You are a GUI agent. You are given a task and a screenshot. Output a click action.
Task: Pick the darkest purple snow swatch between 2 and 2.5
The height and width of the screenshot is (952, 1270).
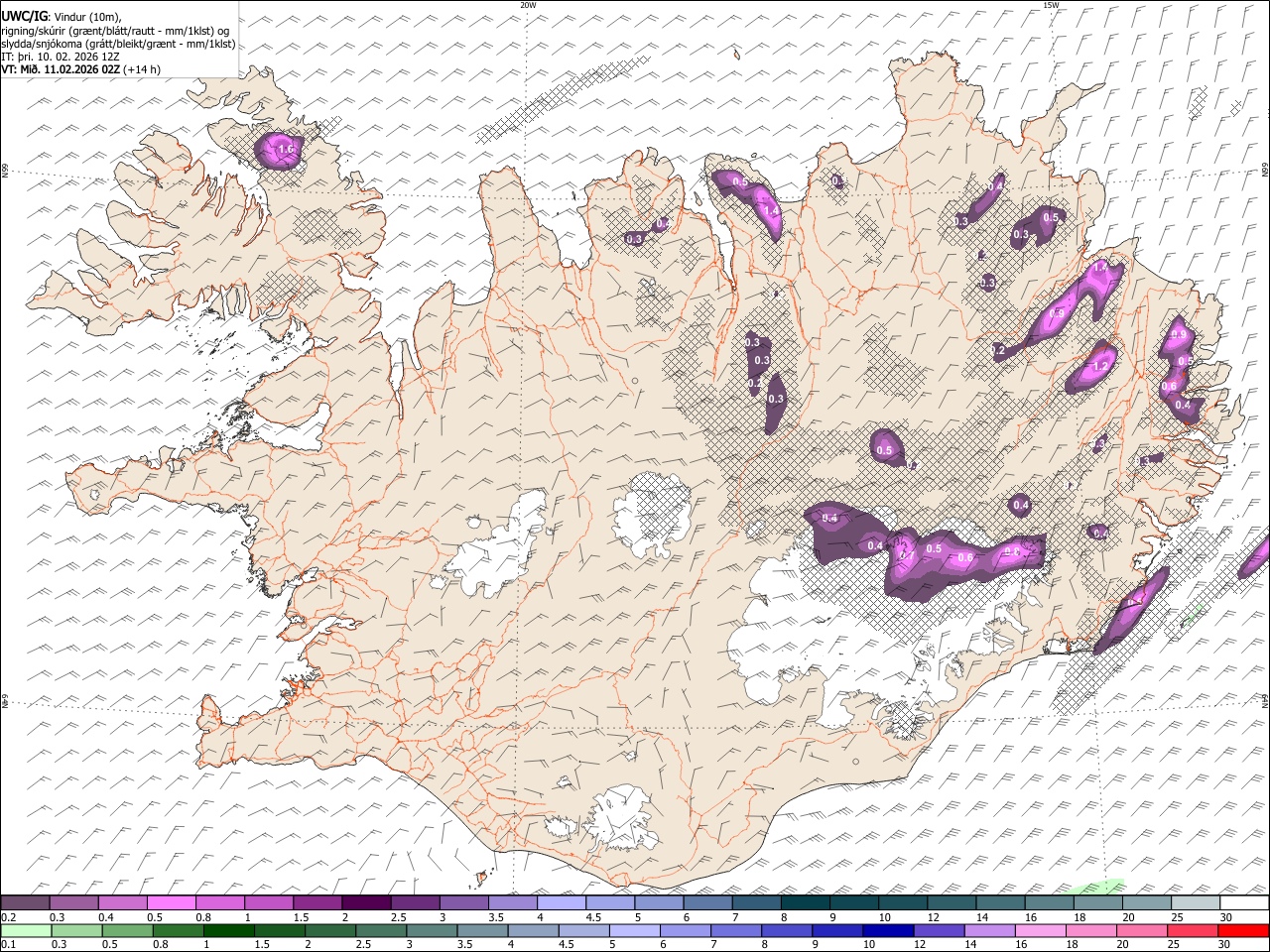366,902
